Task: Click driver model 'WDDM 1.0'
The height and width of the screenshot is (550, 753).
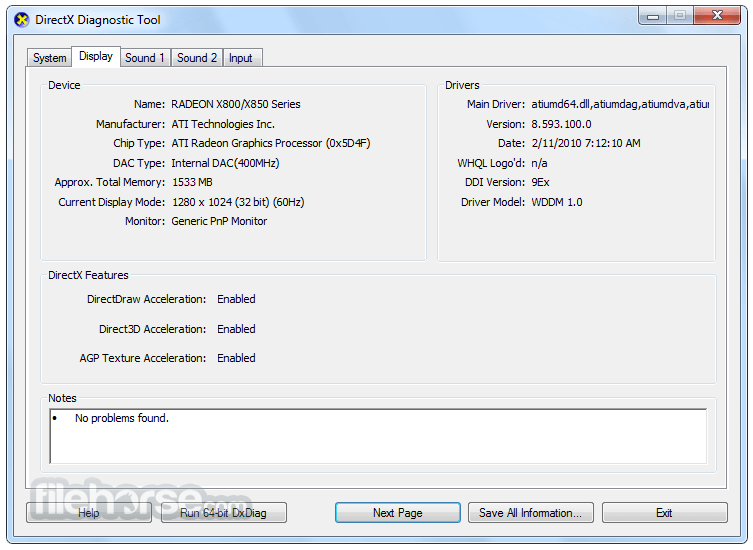Action: 557,202
